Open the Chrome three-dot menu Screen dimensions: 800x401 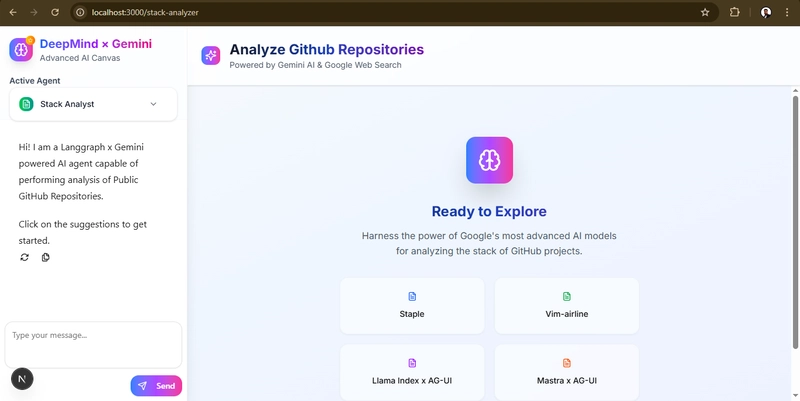(x=787, y=12)
